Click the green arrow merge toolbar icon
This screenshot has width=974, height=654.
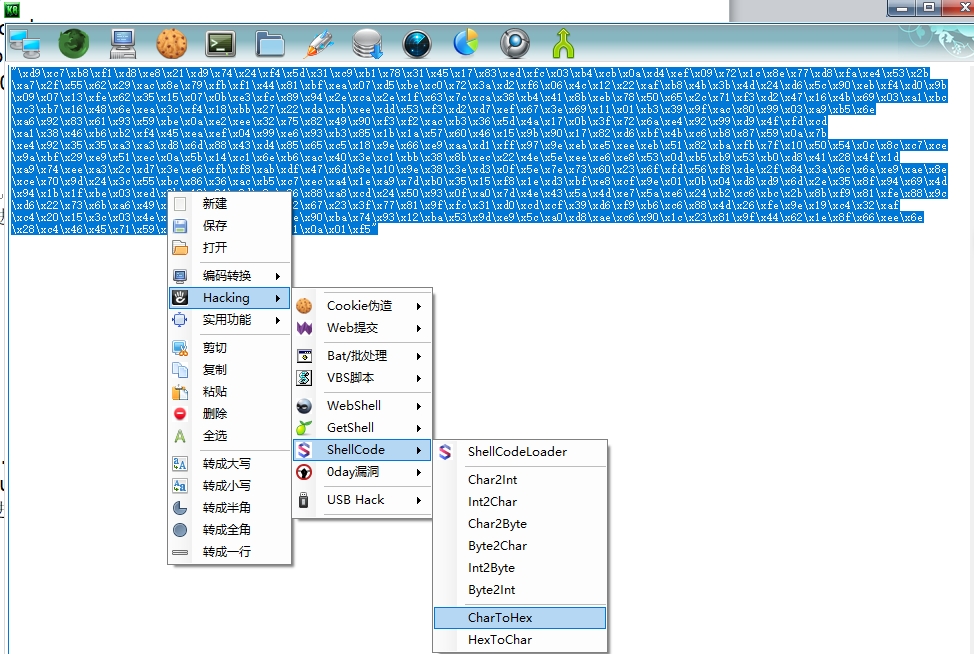point(564,44)
